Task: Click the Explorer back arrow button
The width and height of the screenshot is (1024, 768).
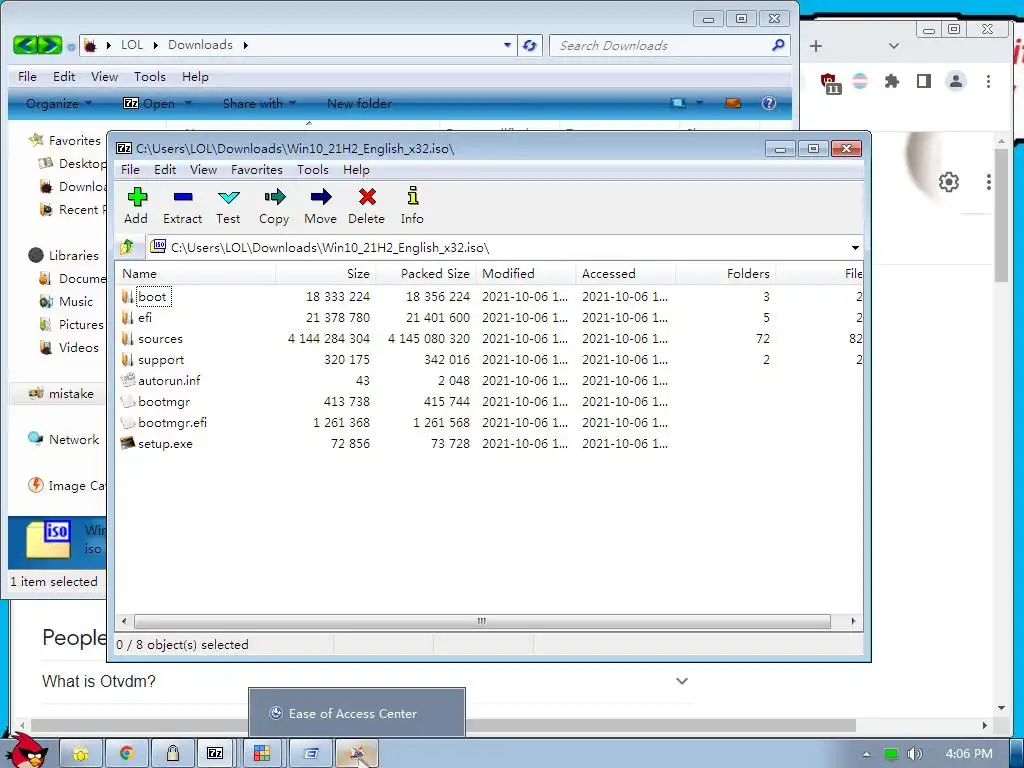Action: 25,45
